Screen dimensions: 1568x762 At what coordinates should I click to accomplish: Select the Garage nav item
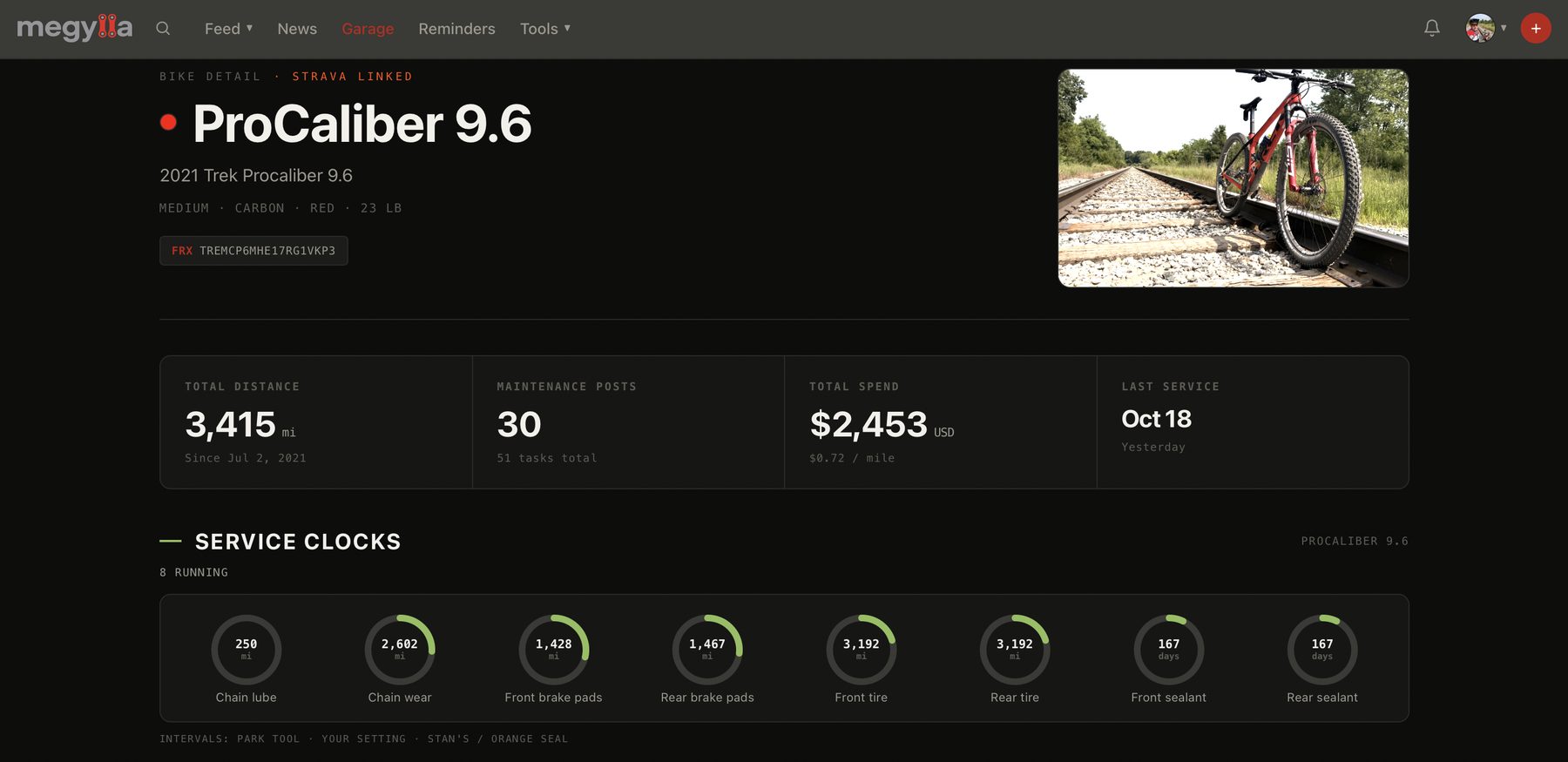click(x=368, y=29)
